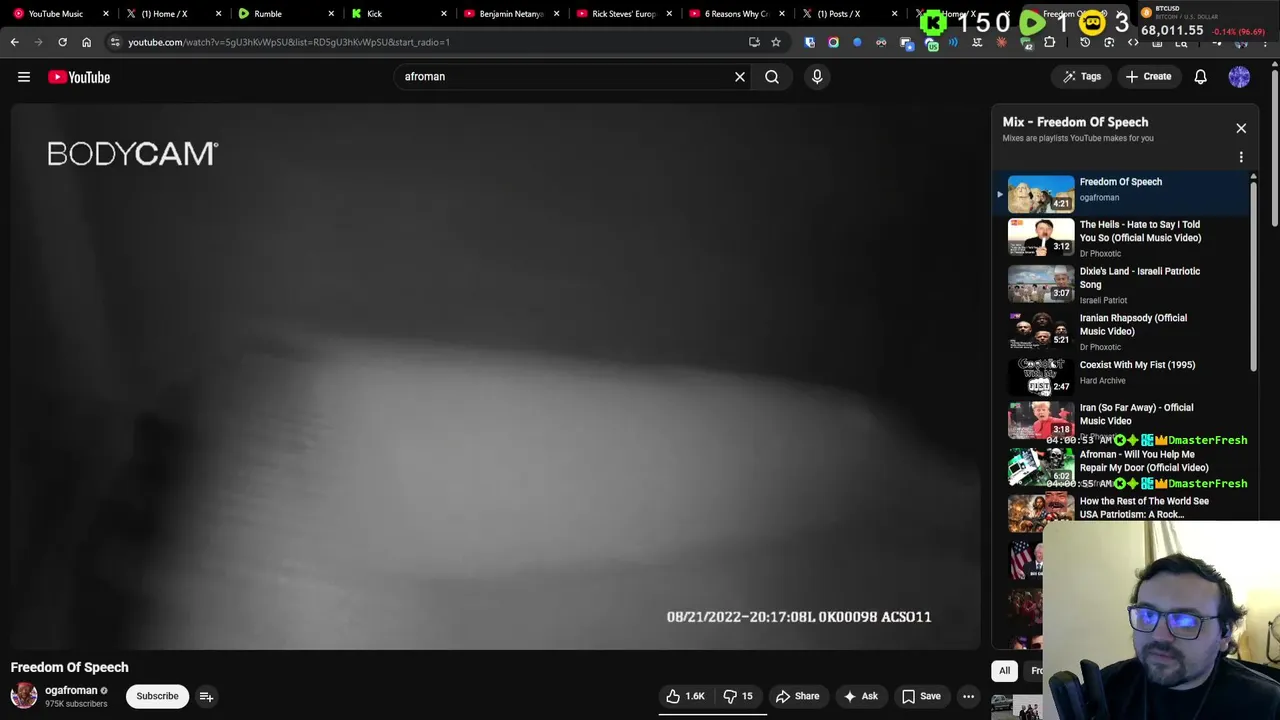Play Iranian Rhapsody (Official Music Video)
The height and width of the screenshot is (720, 1280).
coord(1122,332)
